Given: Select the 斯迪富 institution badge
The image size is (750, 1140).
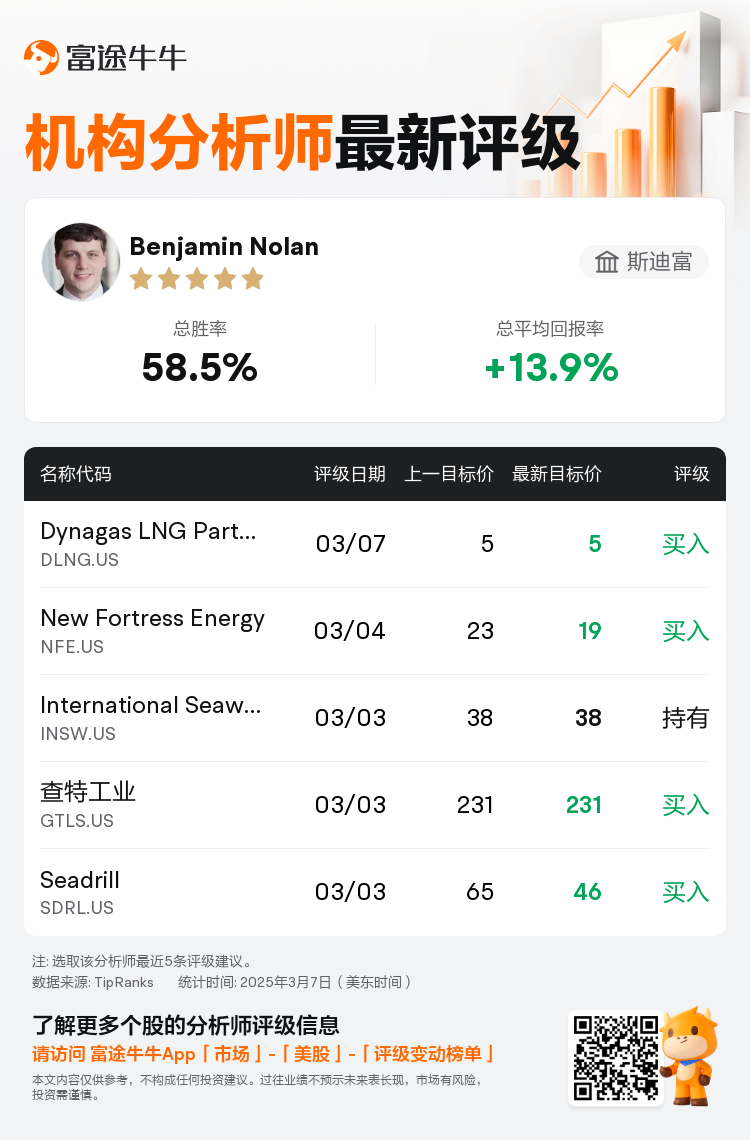Looking at the screenshot, I should pos(644,262).
